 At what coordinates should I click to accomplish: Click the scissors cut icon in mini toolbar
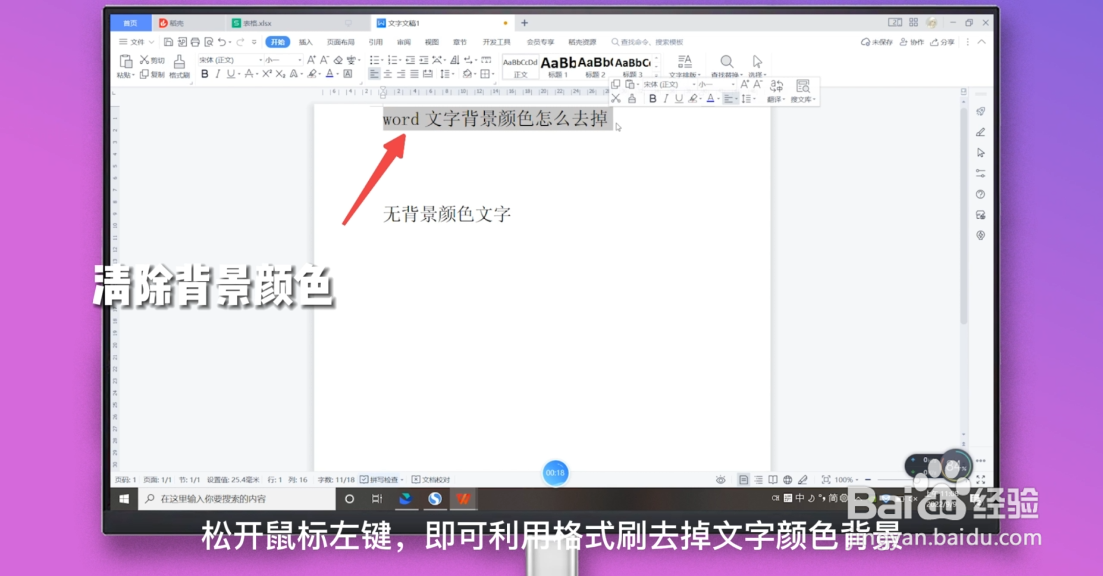tap(616, 98)
